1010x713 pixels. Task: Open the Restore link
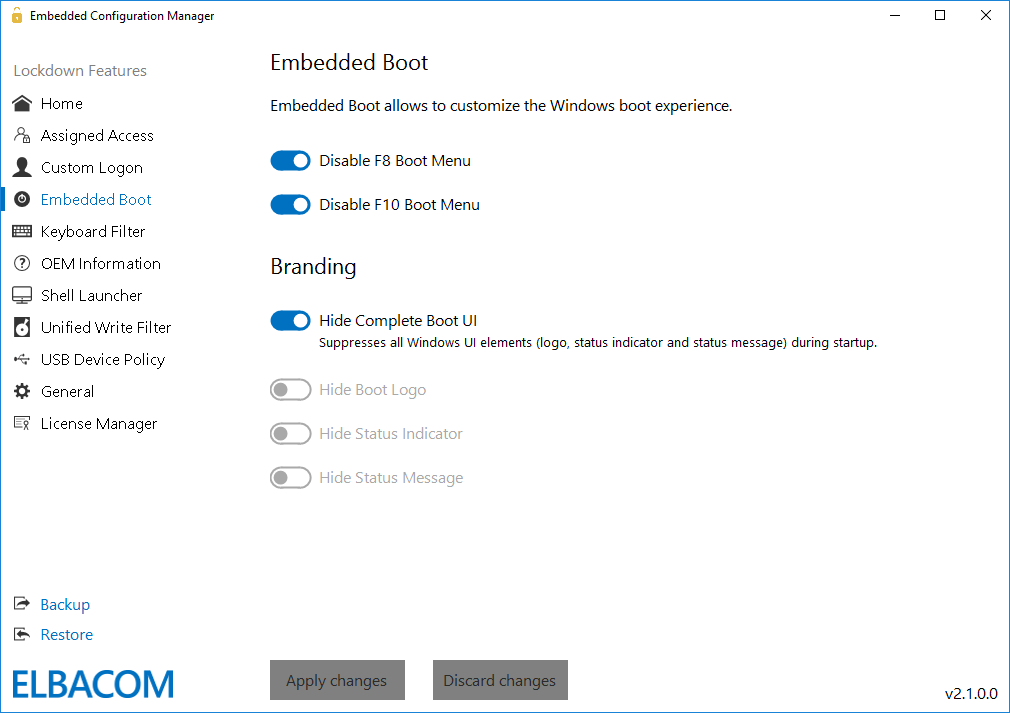pyautogui.click(x=66, y=634)
